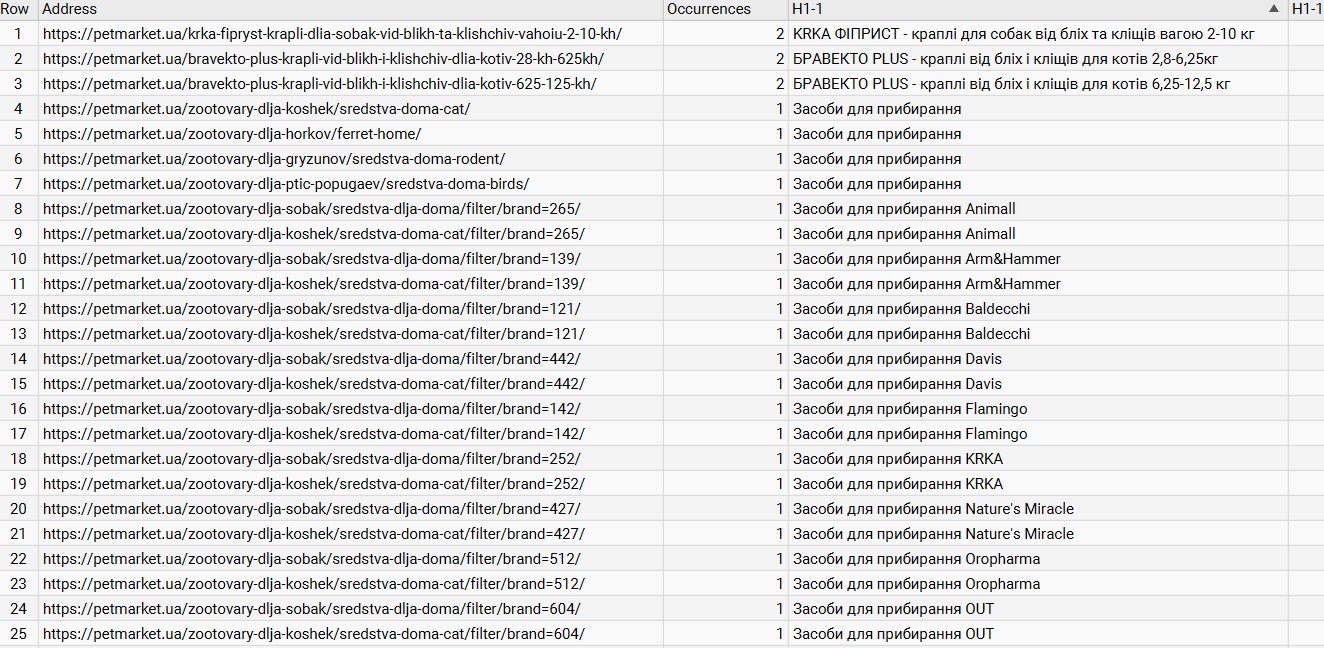Select the Oropharma H1 cell in row 22
The image size is (1324, 648).
pyautogui.click(x=1038, y=558)
